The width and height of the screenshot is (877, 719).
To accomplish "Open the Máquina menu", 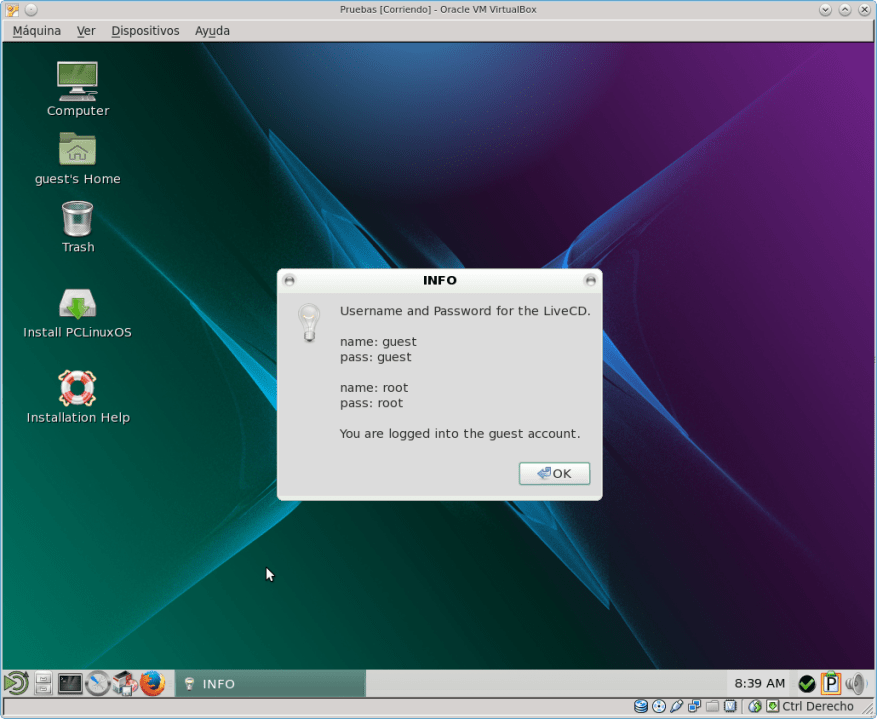I will [x=37, y=31].
